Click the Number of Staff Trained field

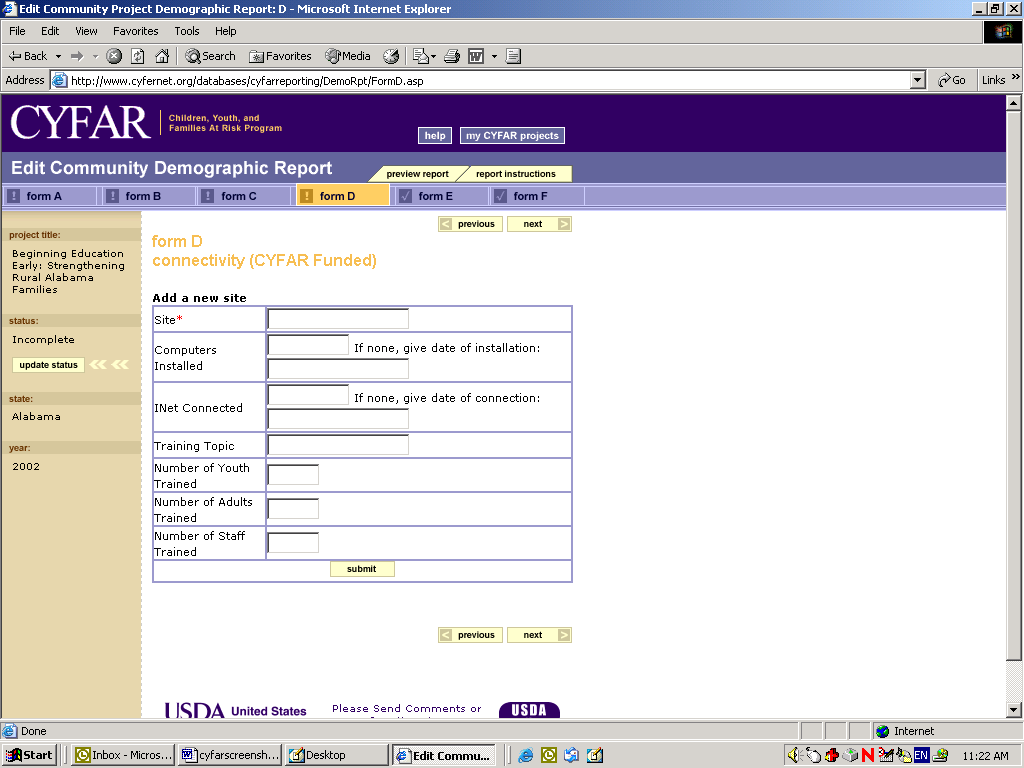point(293,543)
